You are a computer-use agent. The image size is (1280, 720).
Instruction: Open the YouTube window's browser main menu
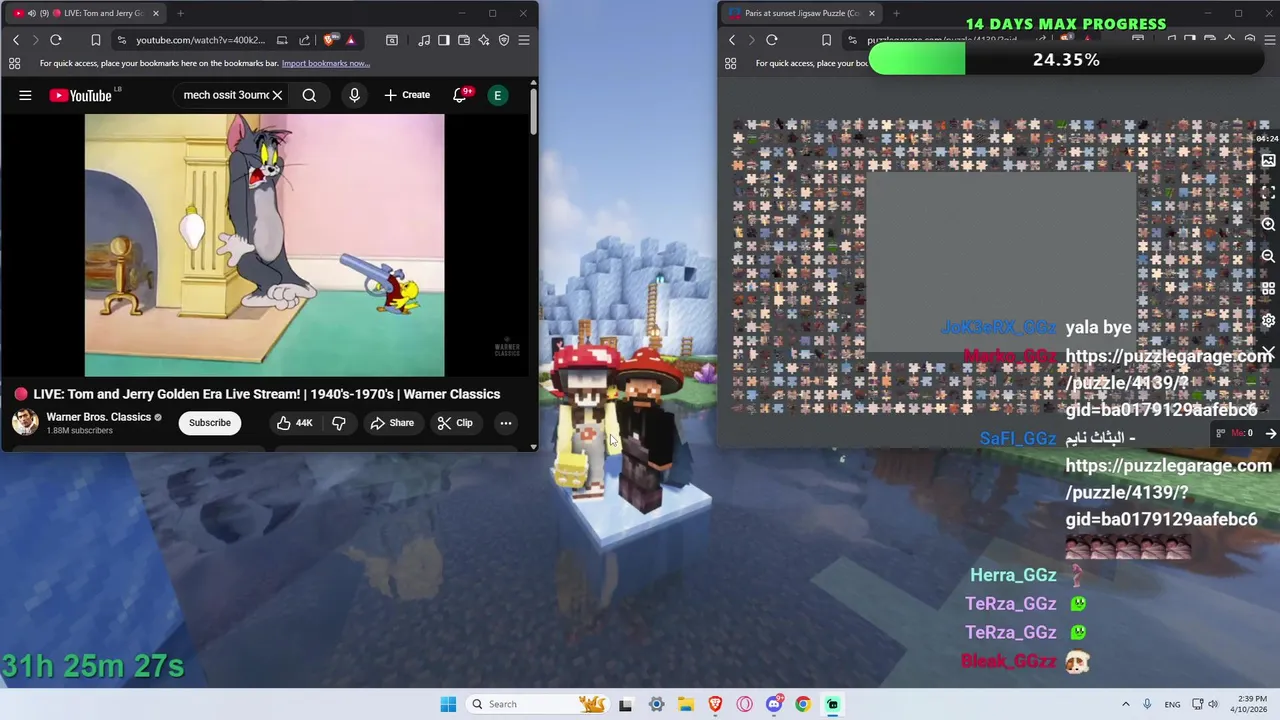[x=524, y=40]
